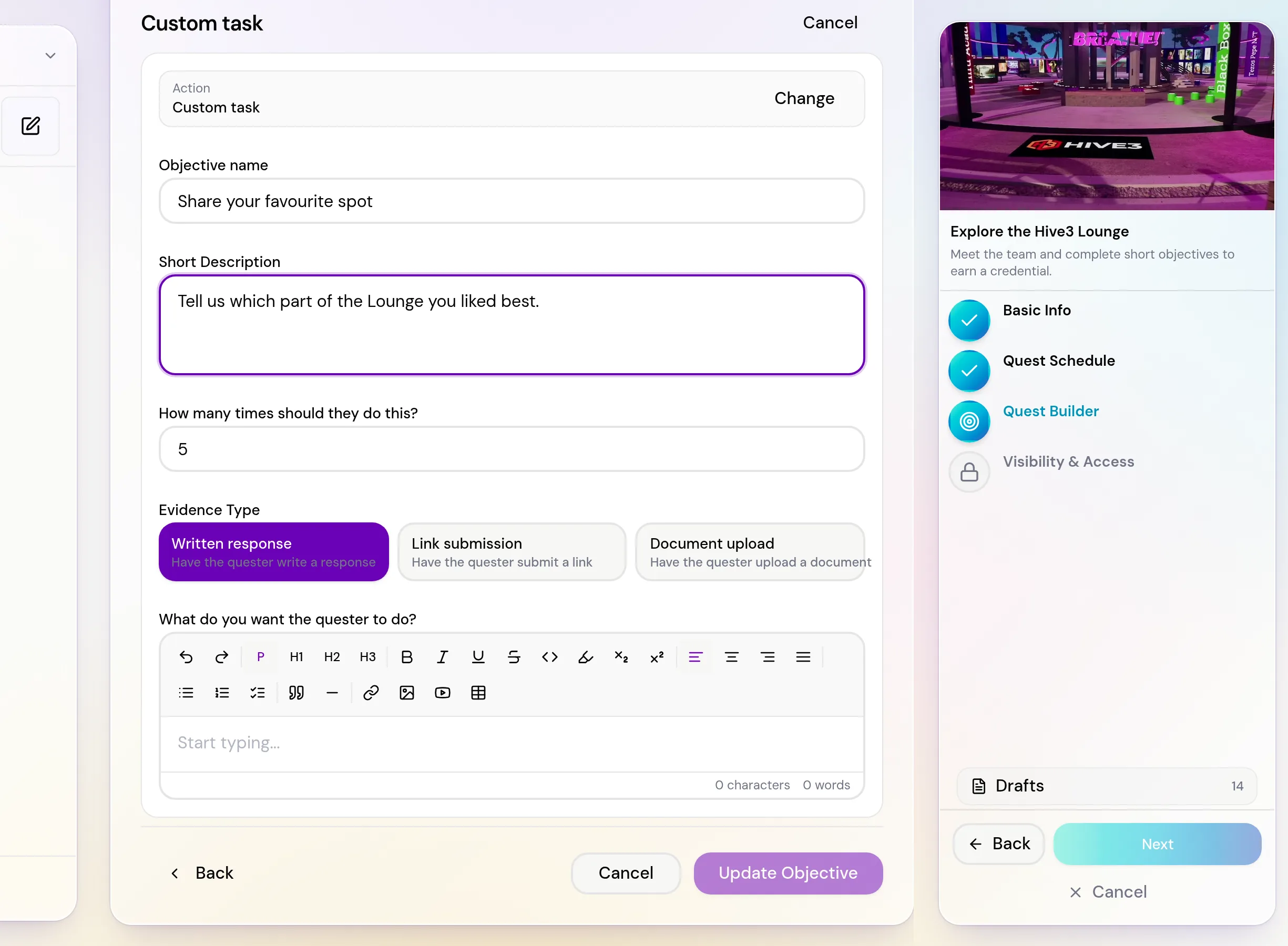1288x946 pixels.
Task: Apply H1 heading style
Action: (x=296, y=657)
